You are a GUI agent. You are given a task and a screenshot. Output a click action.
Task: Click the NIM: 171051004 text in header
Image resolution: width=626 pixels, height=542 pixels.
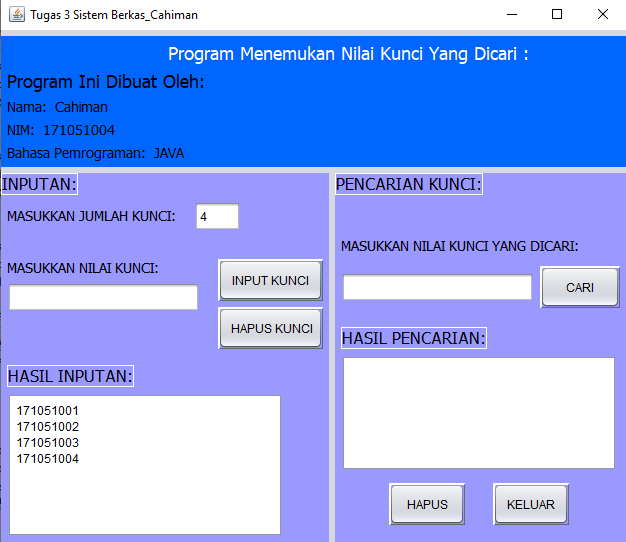pos(61,131)
